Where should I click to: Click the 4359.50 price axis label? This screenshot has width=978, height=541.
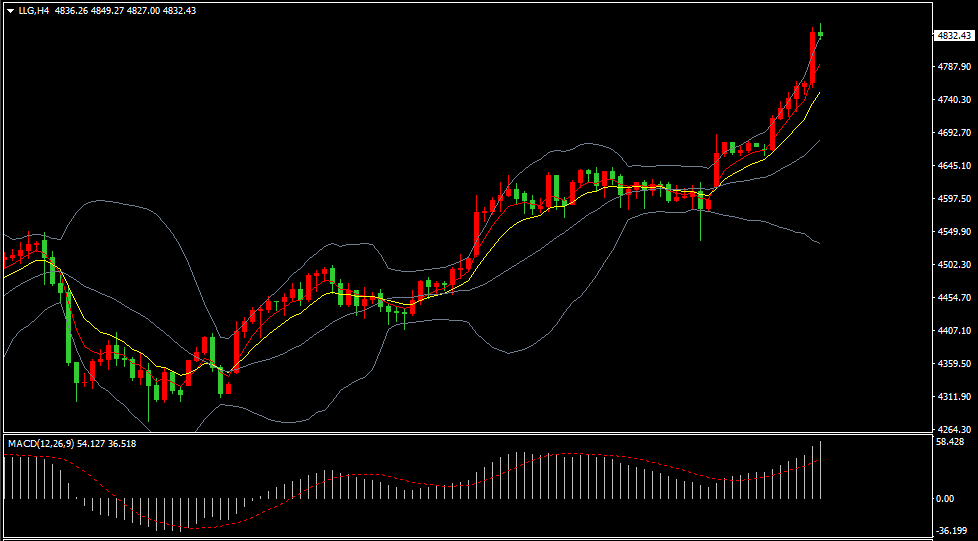point(954,364)
